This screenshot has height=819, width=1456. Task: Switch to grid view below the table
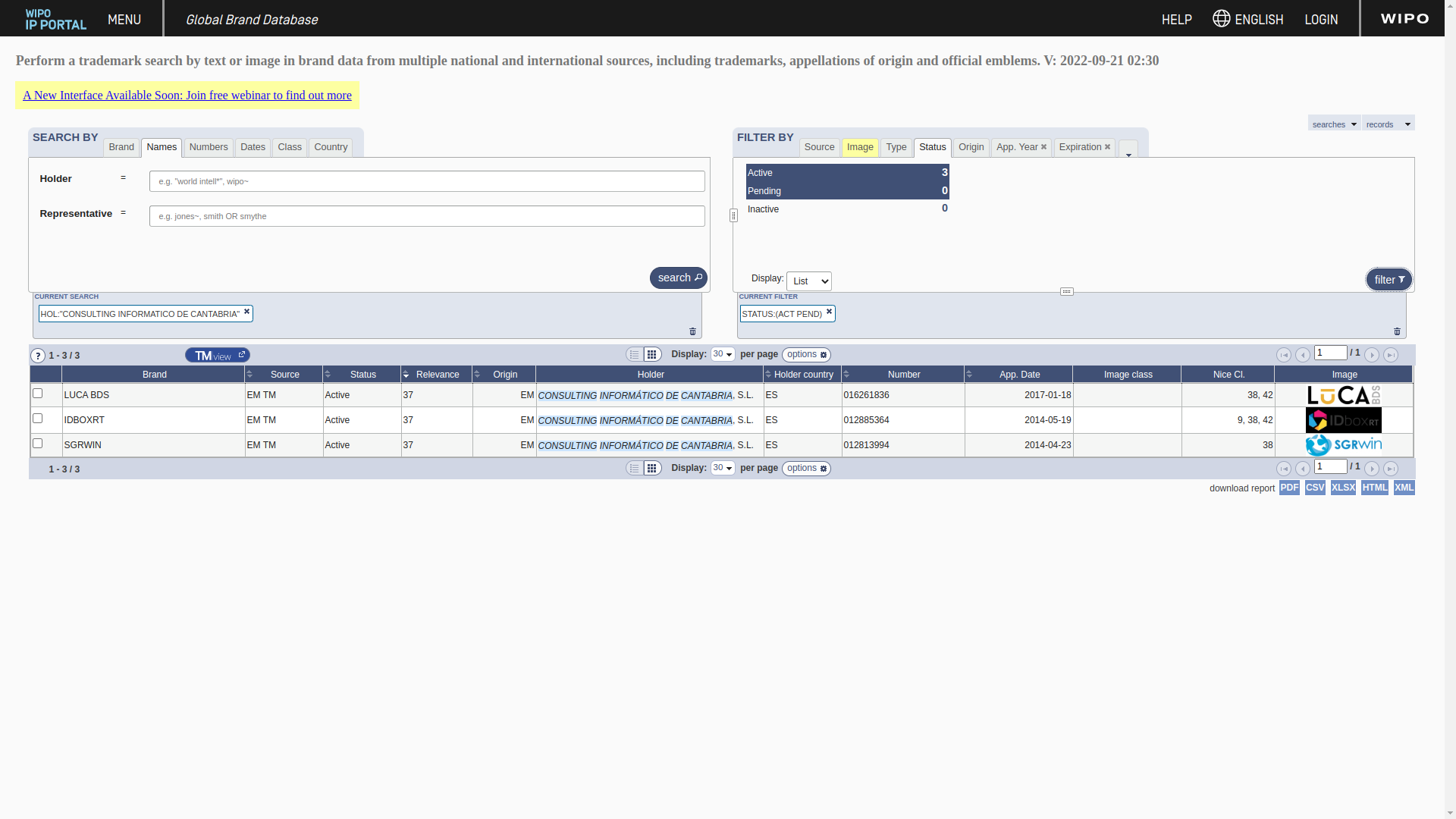[x=652, y=469]
